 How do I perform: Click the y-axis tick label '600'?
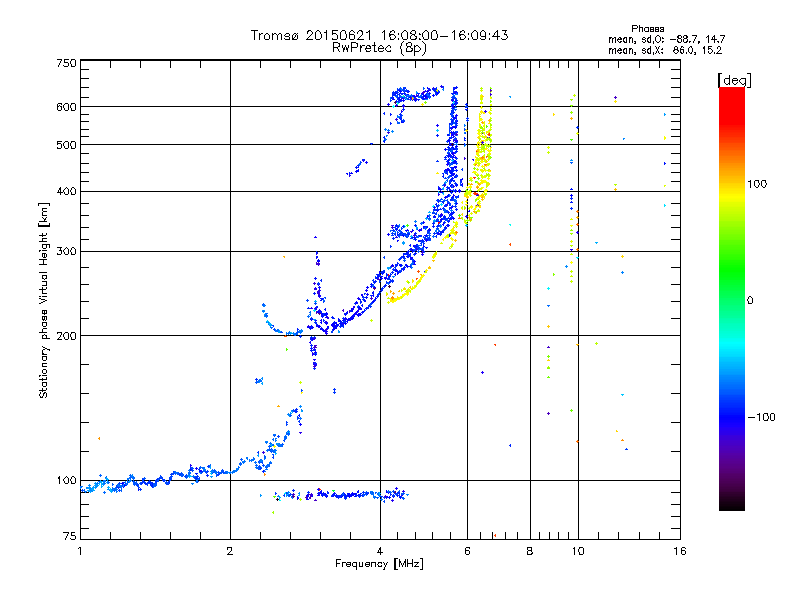66,107
